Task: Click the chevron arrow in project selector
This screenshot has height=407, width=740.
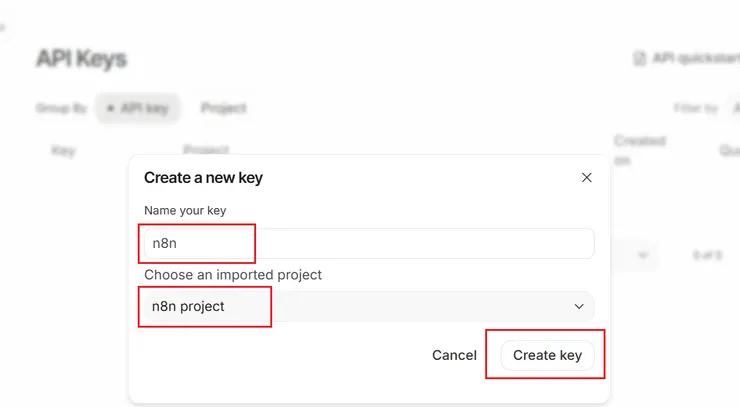Action: (579, 306)
